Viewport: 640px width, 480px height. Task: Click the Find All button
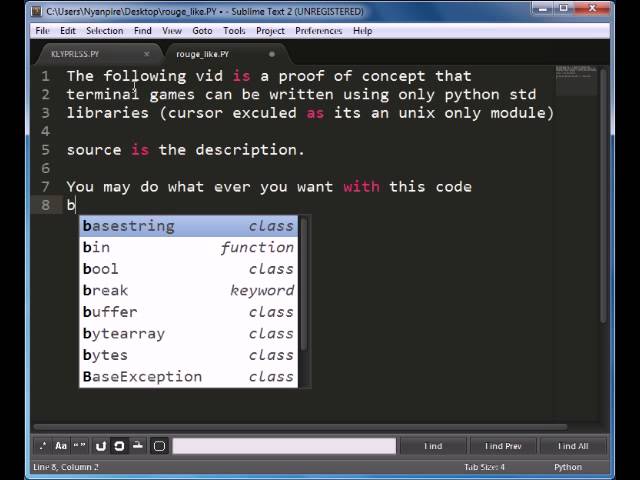[x=573, y=446]
